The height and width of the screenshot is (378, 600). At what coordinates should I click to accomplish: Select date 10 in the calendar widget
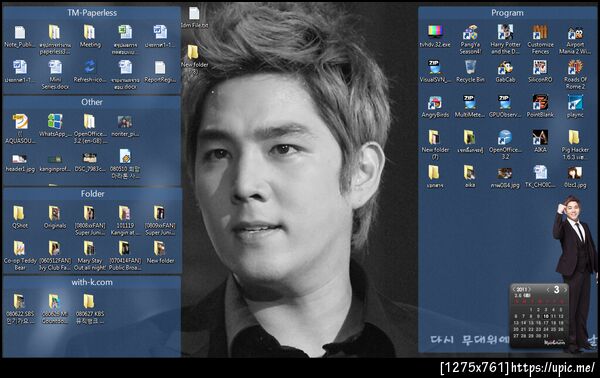(x=546, y=316)
